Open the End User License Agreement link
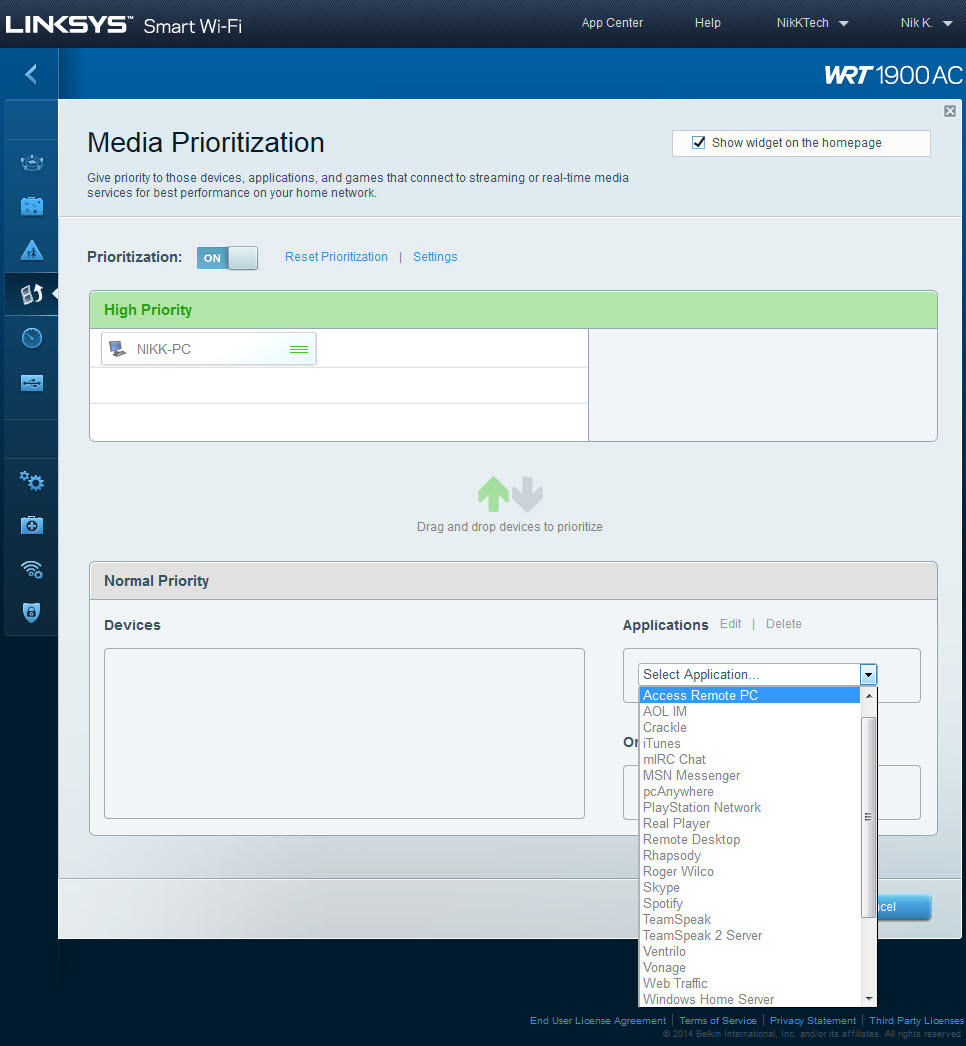 (x=598, y=1021)
